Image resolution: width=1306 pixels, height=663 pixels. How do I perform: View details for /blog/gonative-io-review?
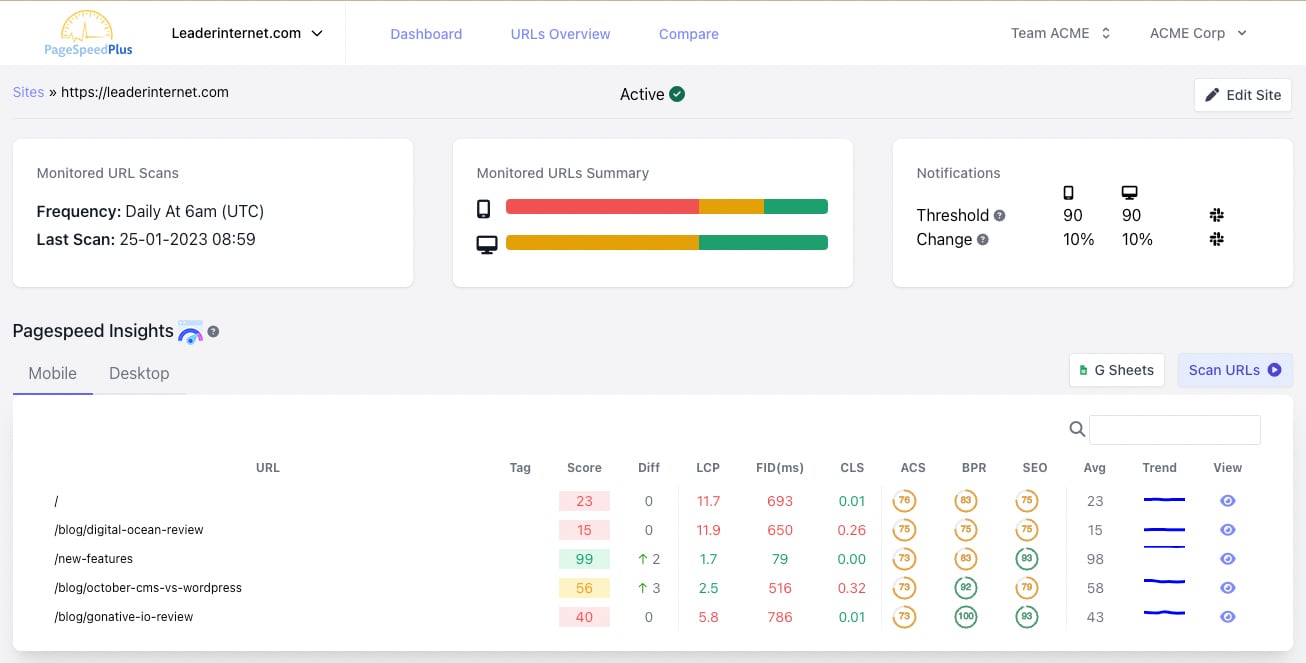coord(1227,617)
